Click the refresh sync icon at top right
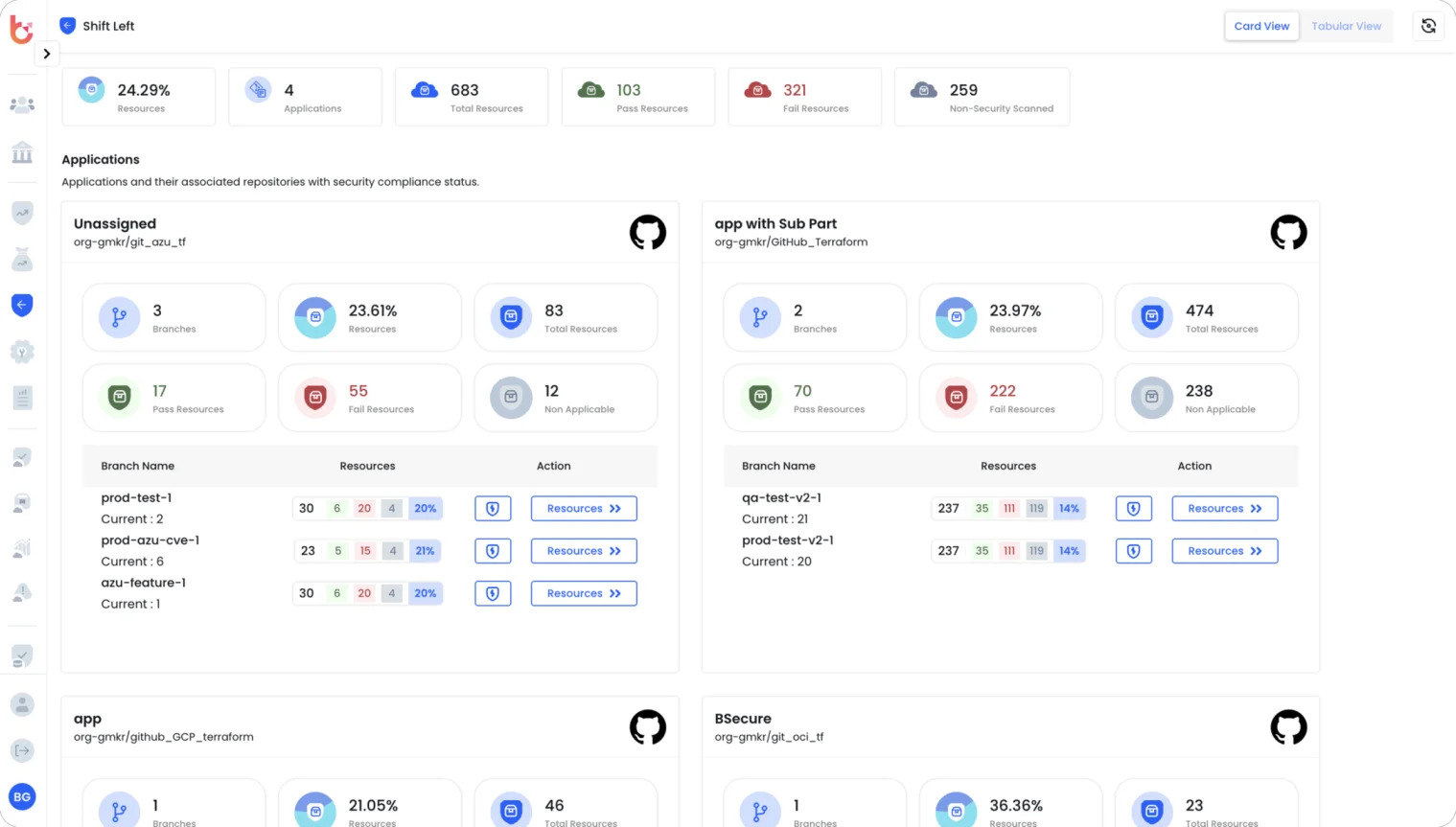Viewport: 1456px width, 827px height. (1427, 26)
